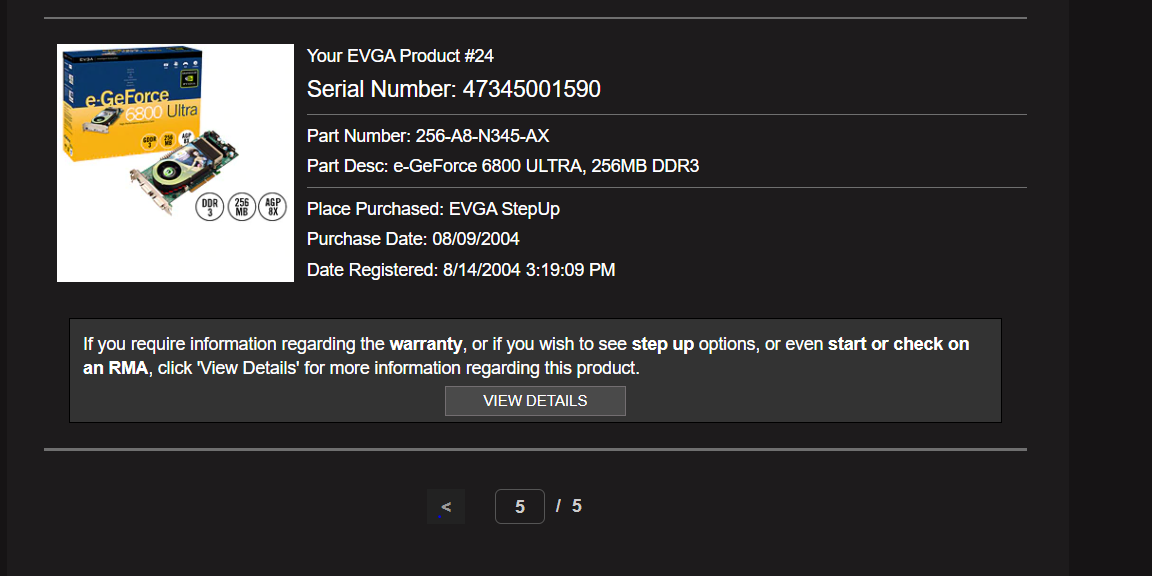
Task: Click the page number input field
Action: tap(520, 507)
